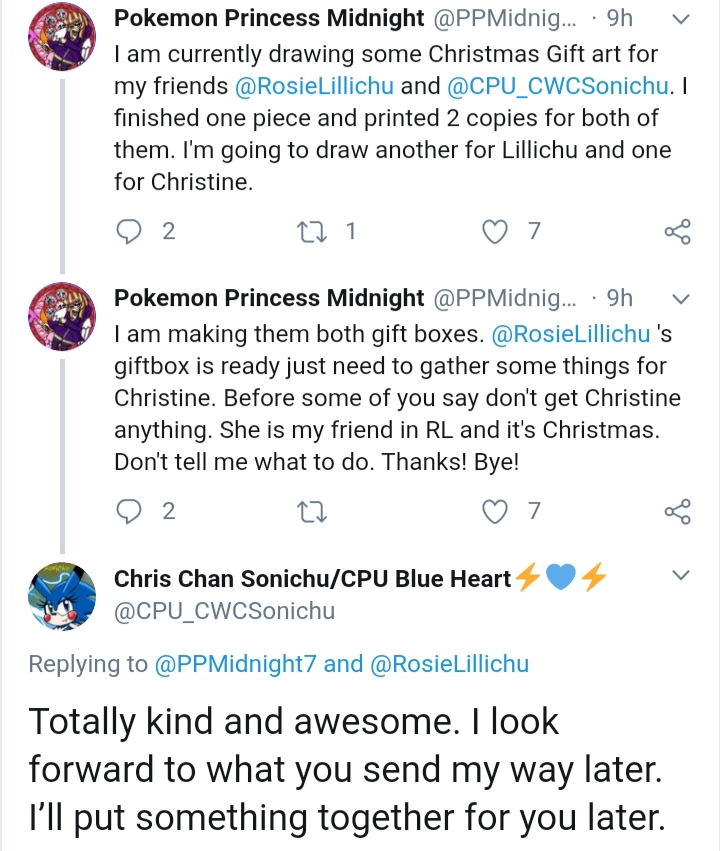The image size is (720, 851).
Task: Open @PPMidnight7 in the Replying to line
Action: coord(235,664)
